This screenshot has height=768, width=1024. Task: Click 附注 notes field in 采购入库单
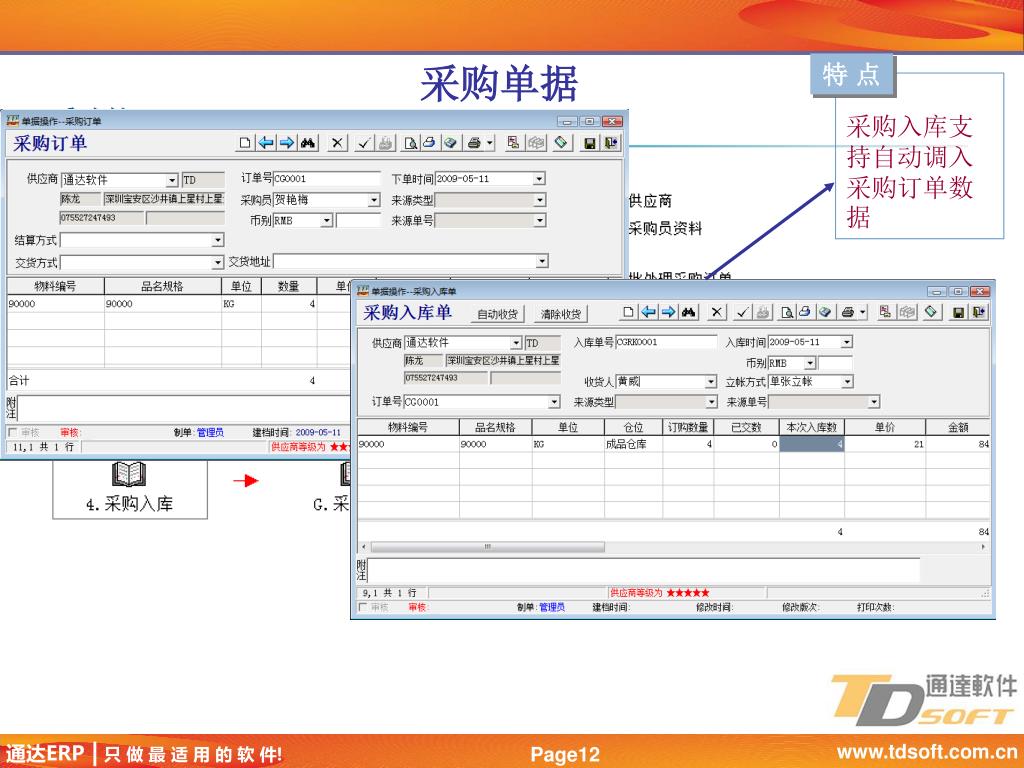click(x=643, y=570)
